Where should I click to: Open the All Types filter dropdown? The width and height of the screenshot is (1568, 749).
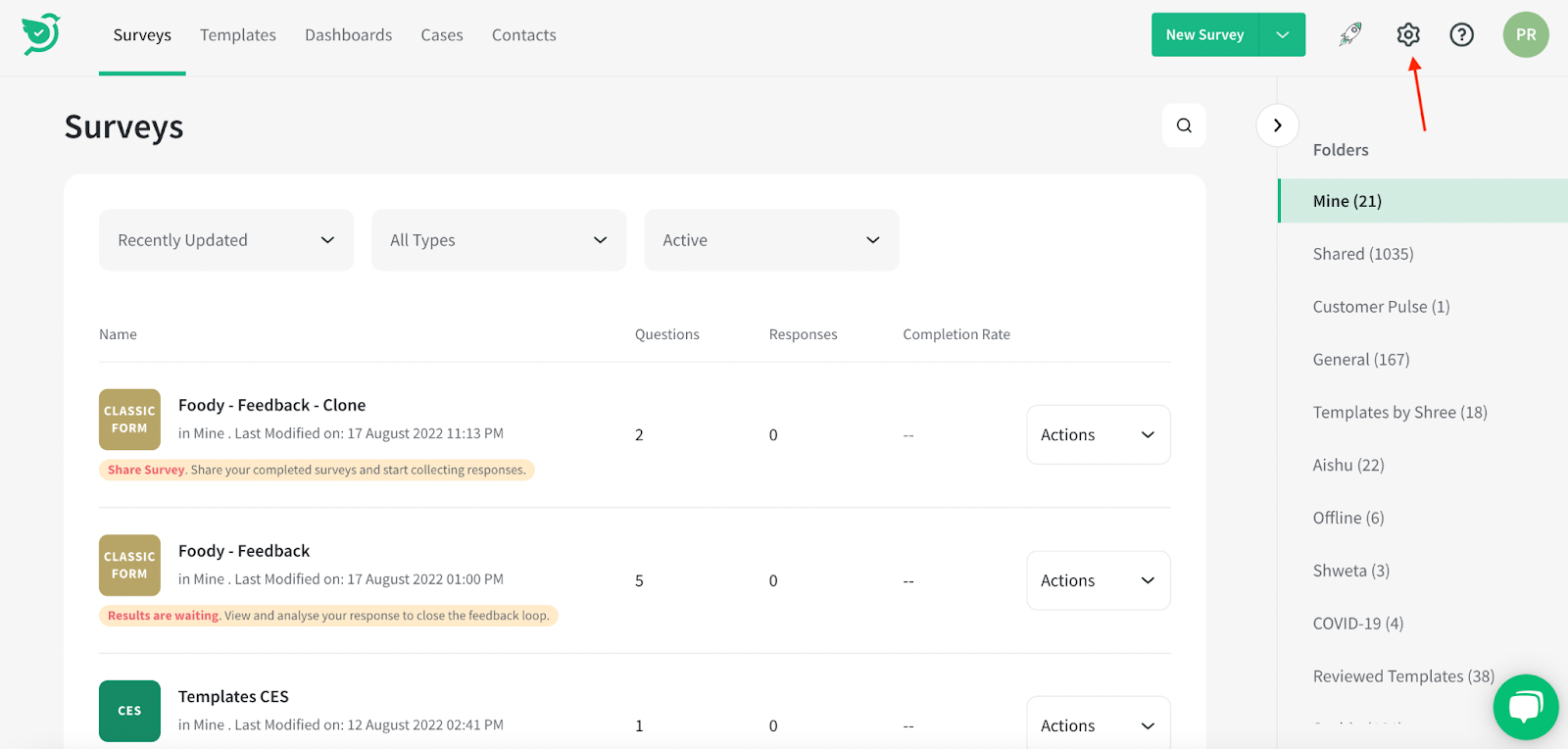click(499, 240)
